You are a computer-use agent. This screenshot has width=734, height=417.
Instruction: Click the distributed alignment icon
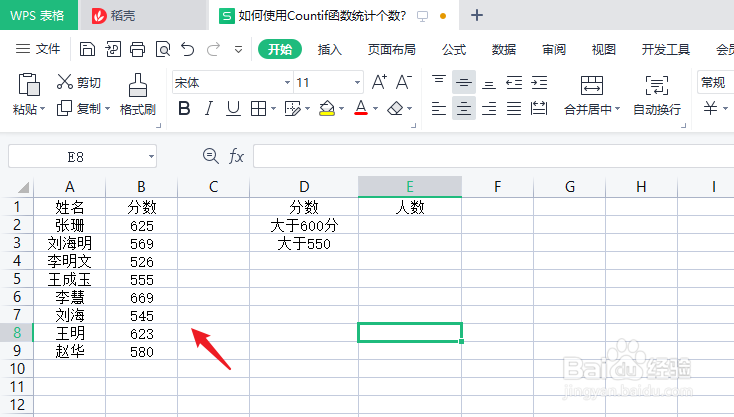[x=539, y=109]
